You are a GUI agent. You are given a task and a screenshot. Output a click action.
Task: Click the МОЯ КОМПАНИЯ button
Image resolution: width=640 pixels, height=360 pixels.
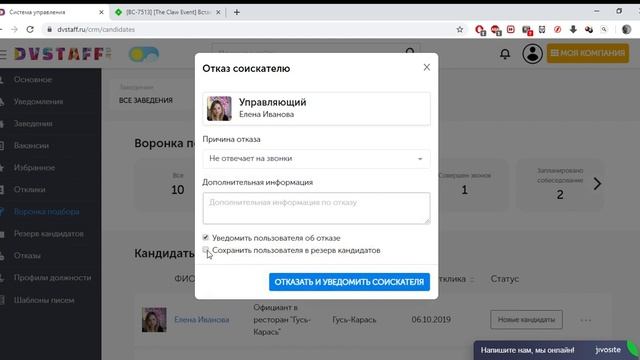pyautogui.click(x=588, y=53)
